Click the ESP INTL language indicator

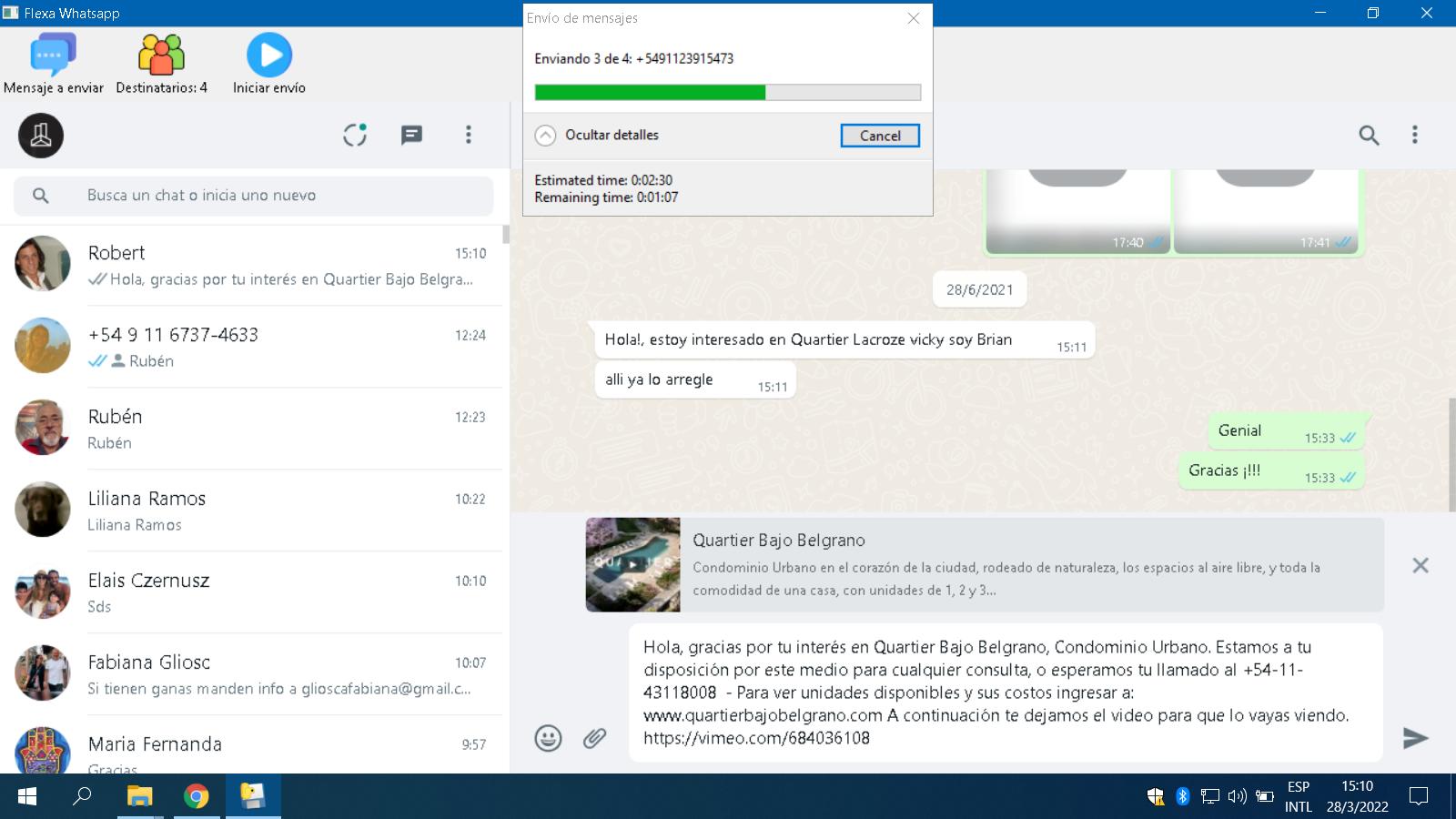click(1299, 796)
